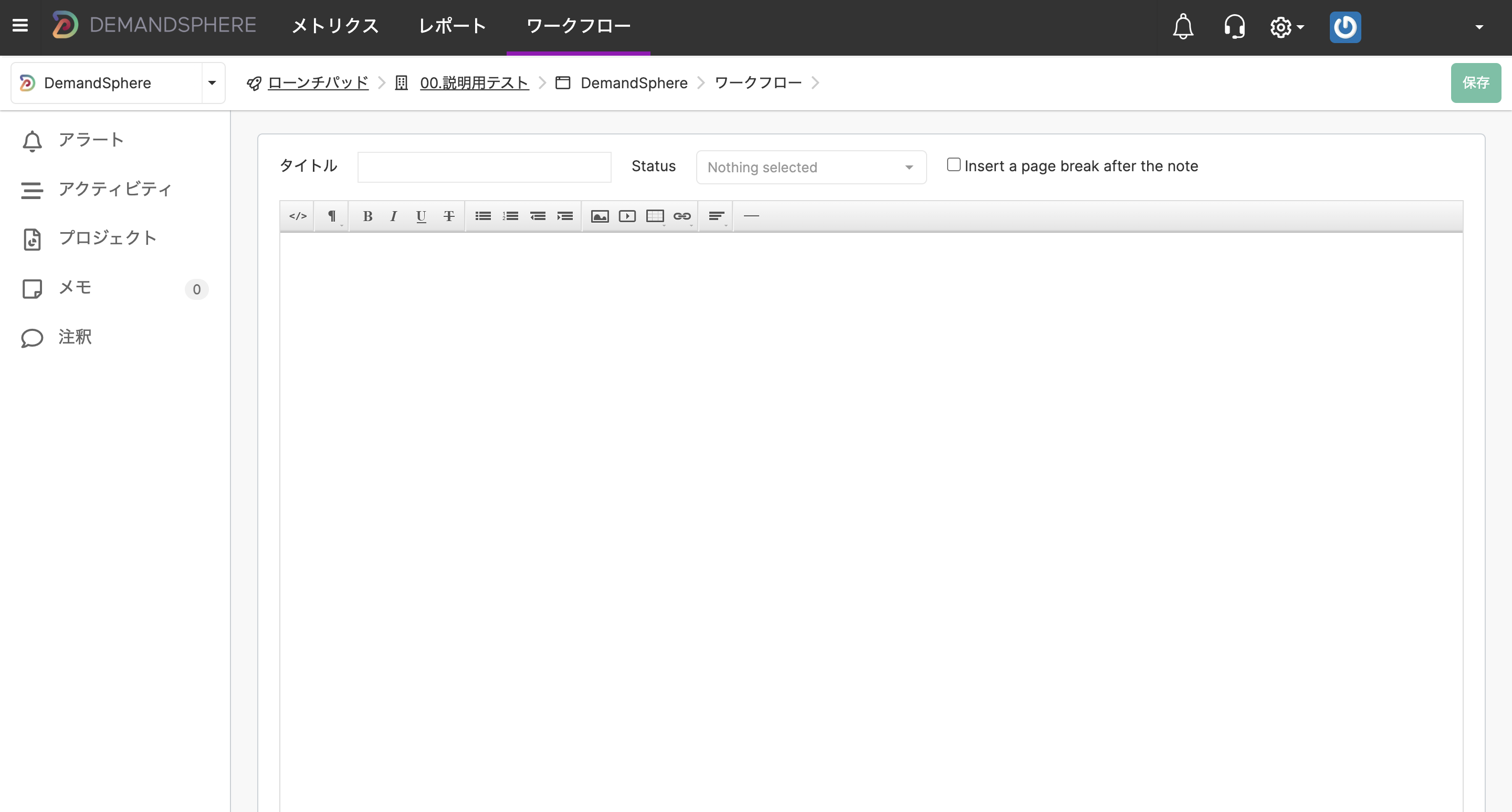The height and width of the screenshot is (812, 1512).
Task: Apply strikethrough formatting
Action: [448, 216]
